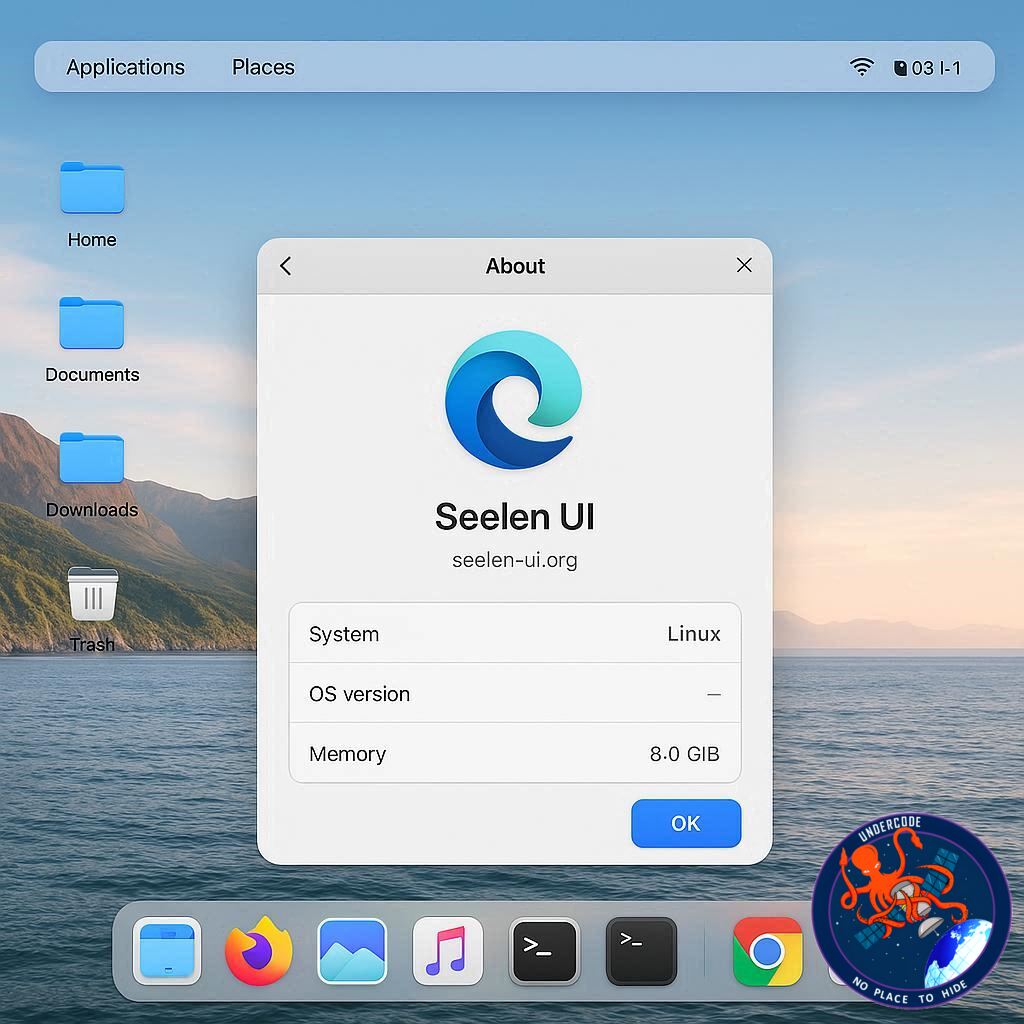
Task: Launch the file manager from dock
Action: click(167, 951)
